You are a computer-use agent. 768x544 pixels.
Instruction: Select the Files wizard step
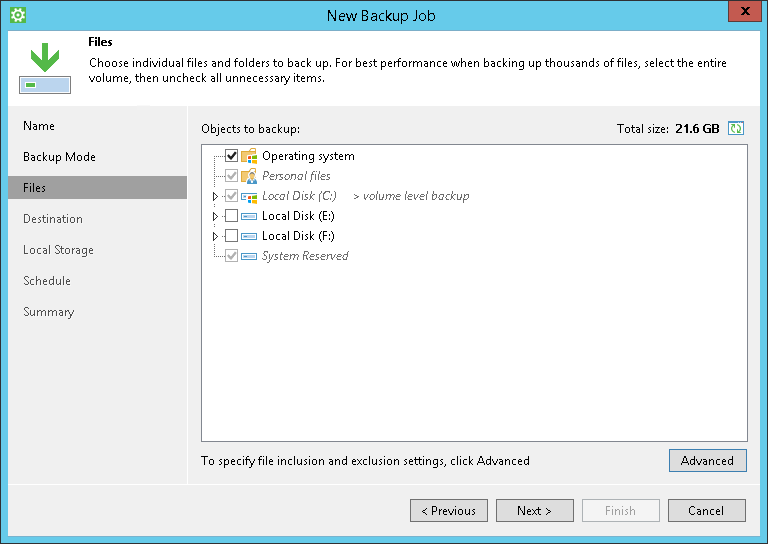point(97,188)
